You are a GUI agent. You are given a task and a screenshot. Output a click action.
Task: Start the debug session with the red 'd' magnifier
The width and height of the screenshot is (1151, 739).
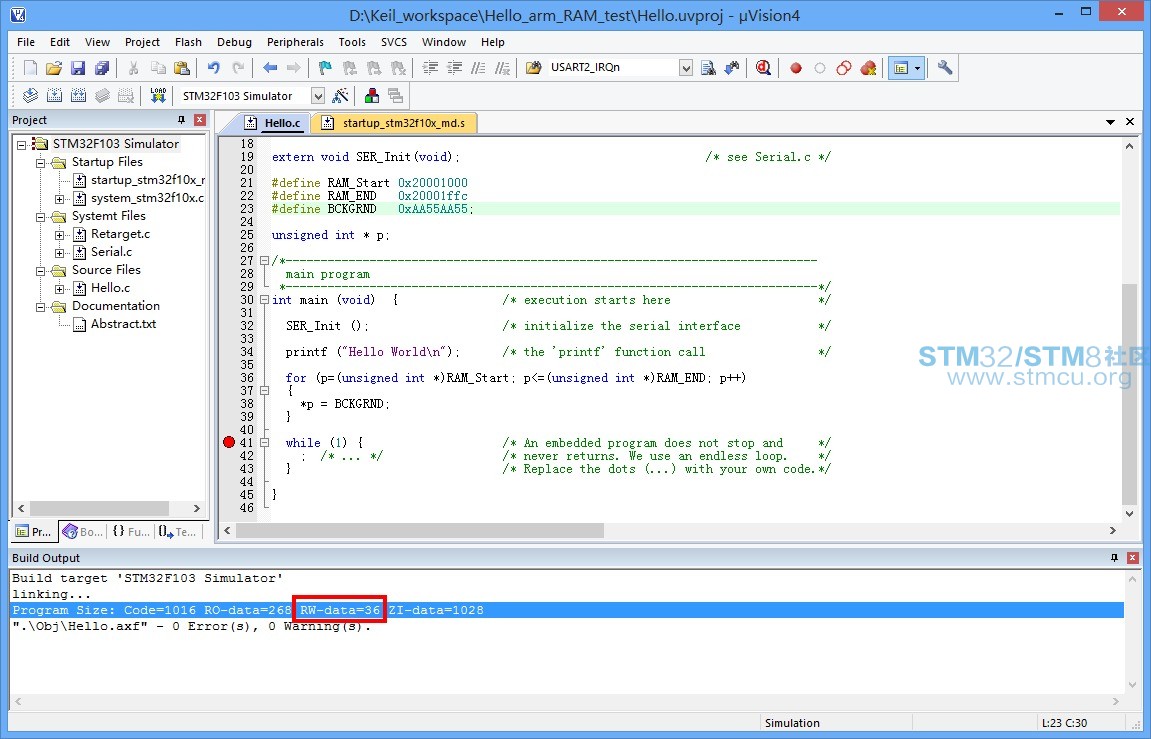click(763, 68)
